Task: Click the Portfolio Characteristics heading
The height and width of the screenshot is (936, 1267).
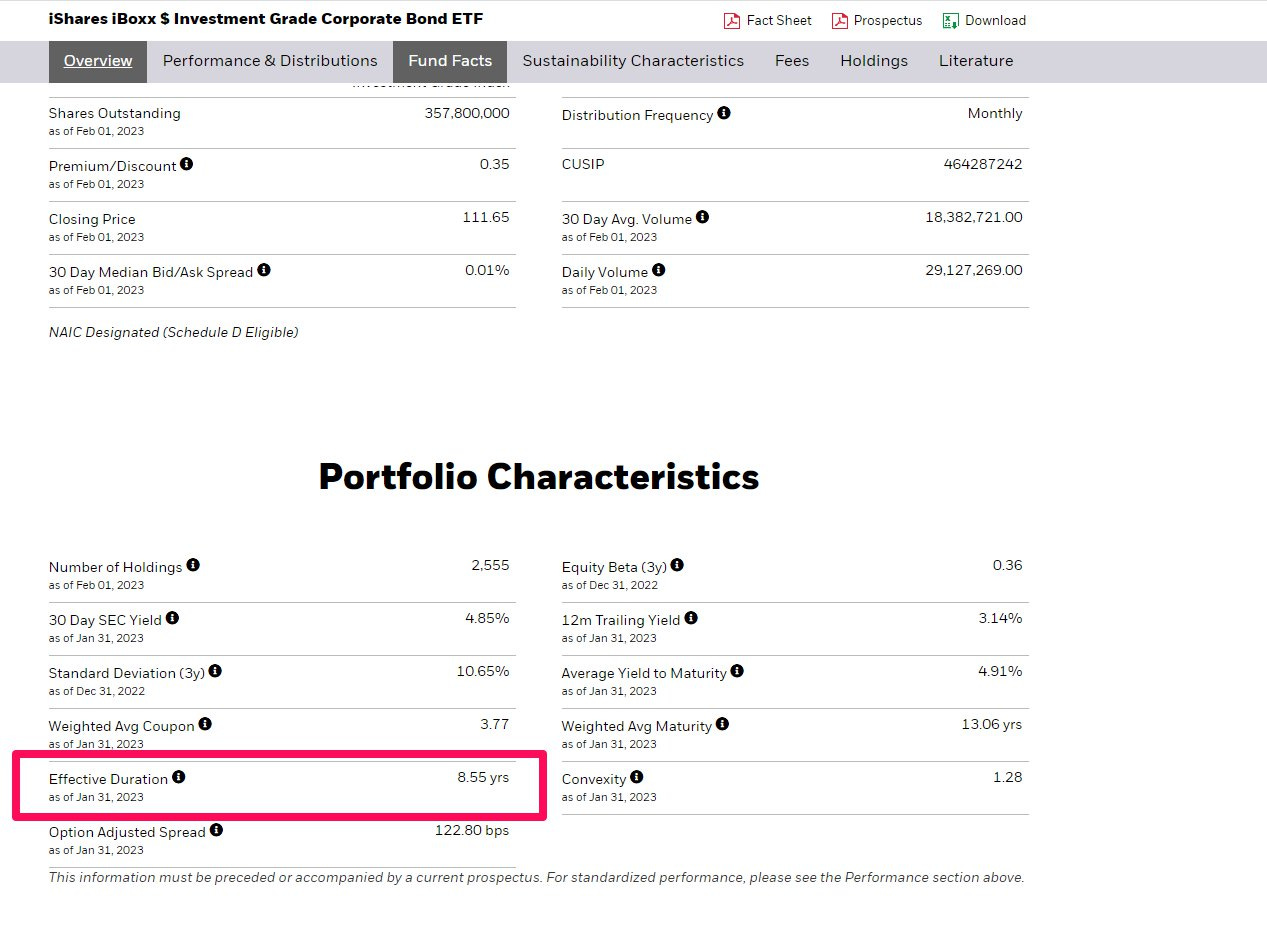Action: click(x=539, y=477)
